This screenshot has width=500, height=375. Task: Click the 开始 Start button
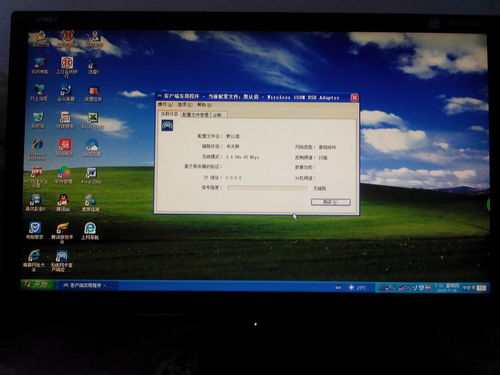pyautogui.click(x=37, y=284)
